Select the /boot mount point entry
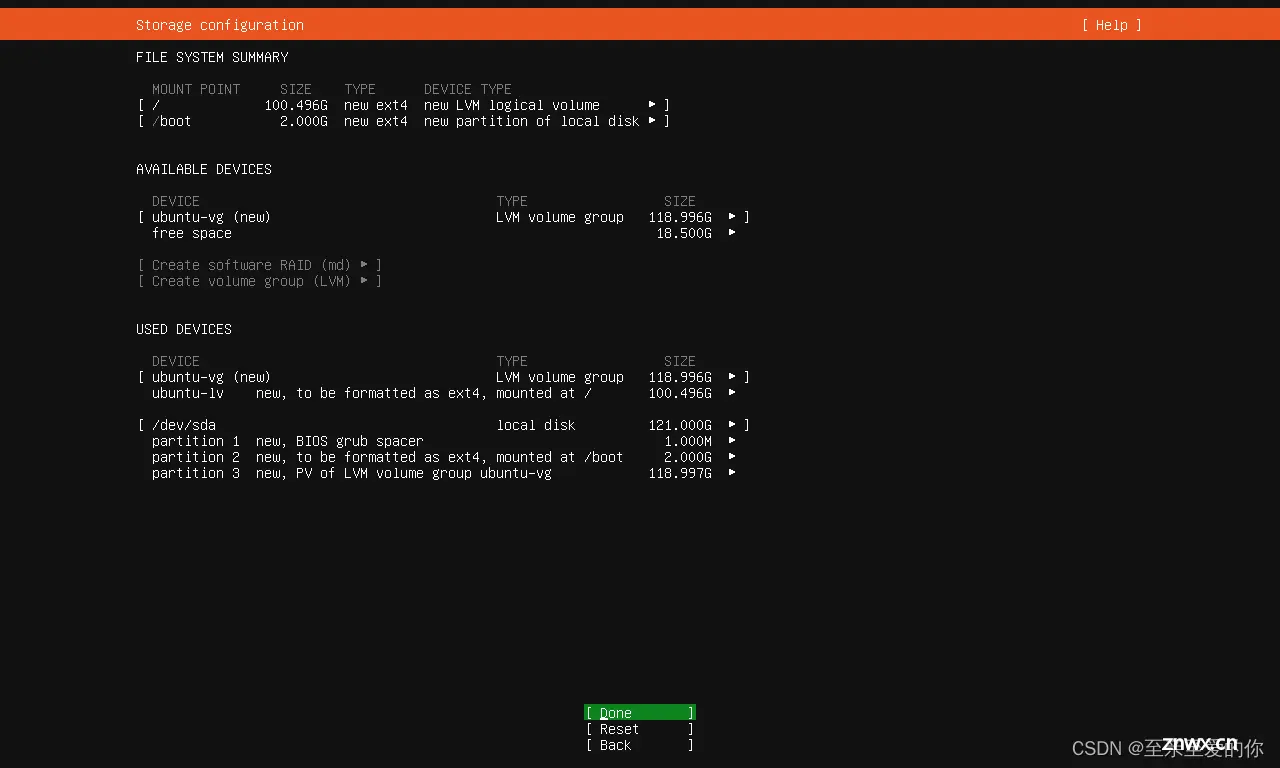 [404, 121]
